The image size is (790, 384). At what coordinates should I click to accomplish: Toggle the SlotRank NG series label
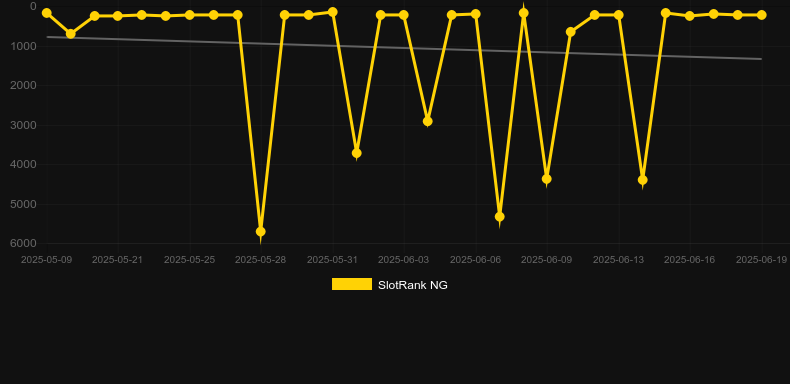[x=413, y=285]
